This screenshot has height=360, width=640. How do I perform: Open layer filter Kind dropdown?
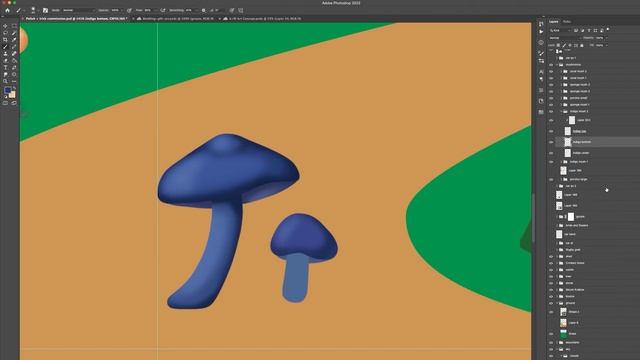[560, 30]
